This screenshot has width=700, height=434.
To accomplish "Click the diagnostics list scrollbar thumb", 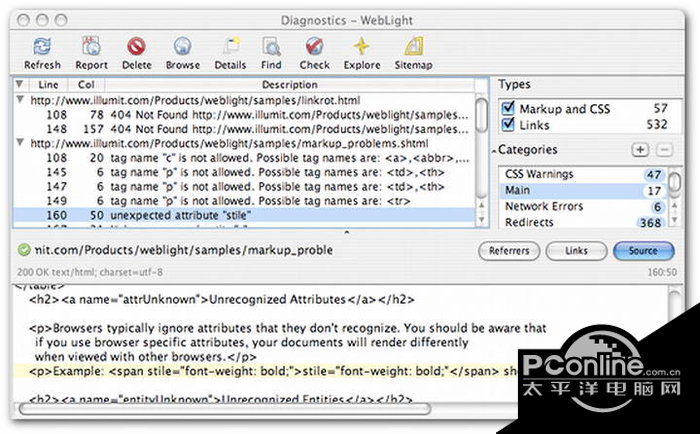I will point(482,115).
